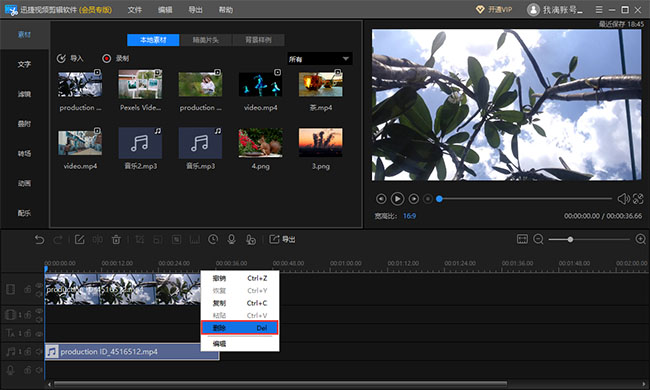Open the 滤镜 filters sidebar panel
650x390 pixels.
tap(24, 94)
